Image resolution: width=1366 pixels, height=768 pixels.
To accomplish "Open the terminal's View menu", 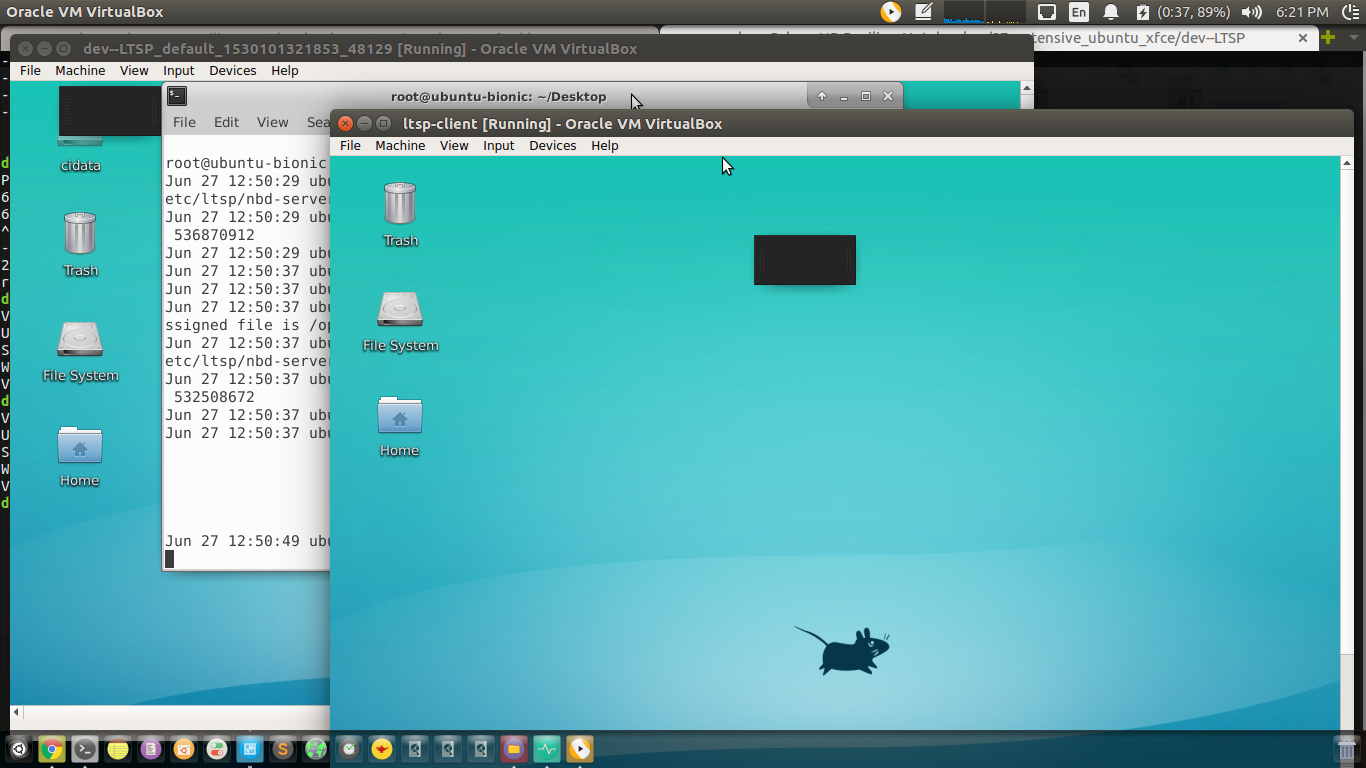I will (272, 122).
